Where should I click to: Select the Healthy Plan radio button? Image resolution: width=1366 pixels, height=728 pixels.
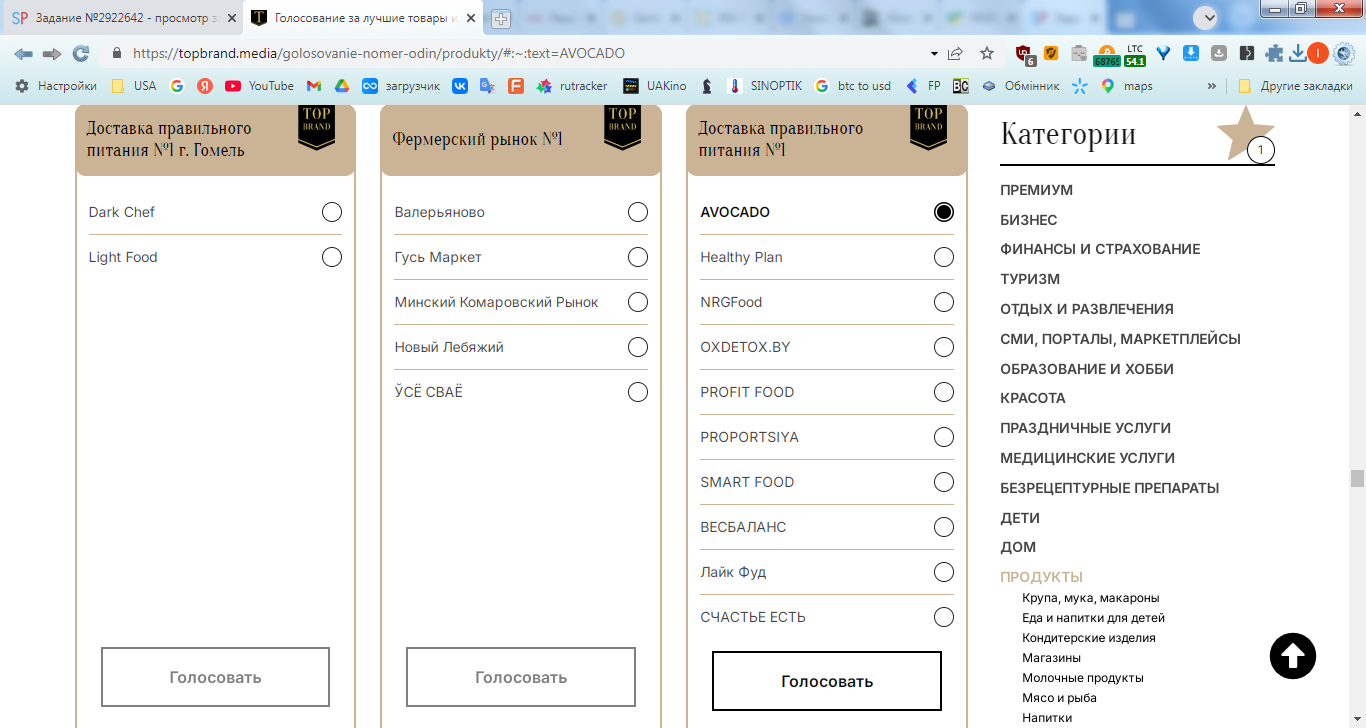coord(944,257)
